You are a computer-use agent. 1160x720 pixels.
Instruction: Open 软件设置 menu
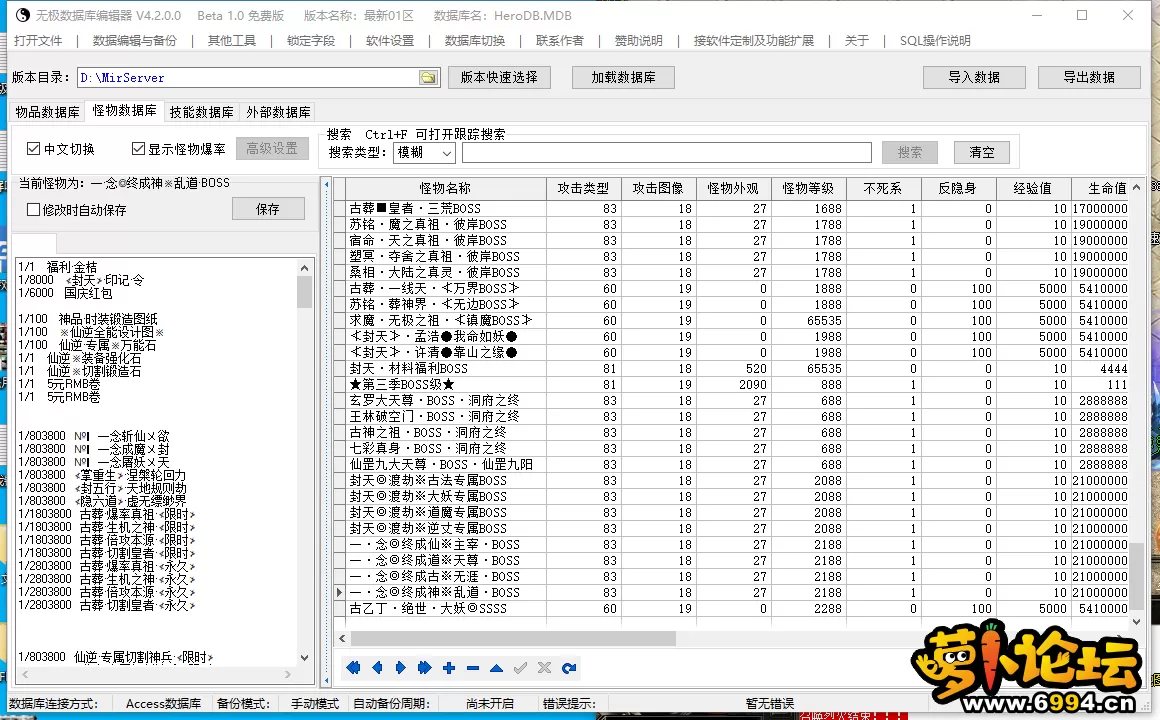coord(390,41)
